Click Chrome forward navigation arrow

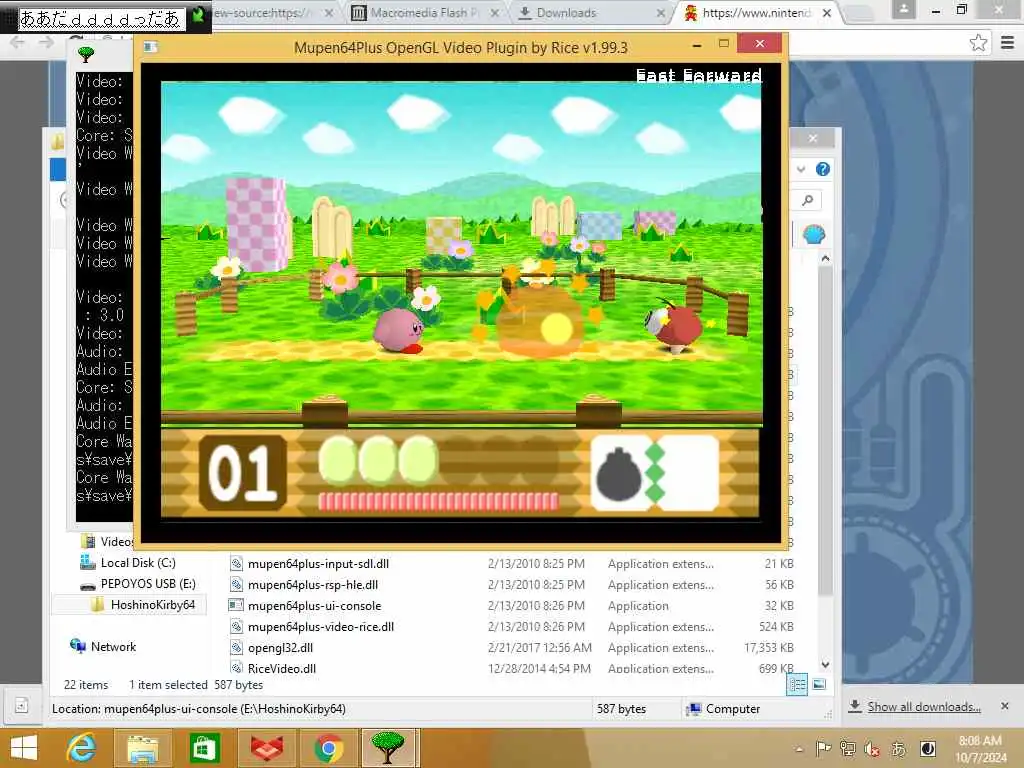[46, 42]
